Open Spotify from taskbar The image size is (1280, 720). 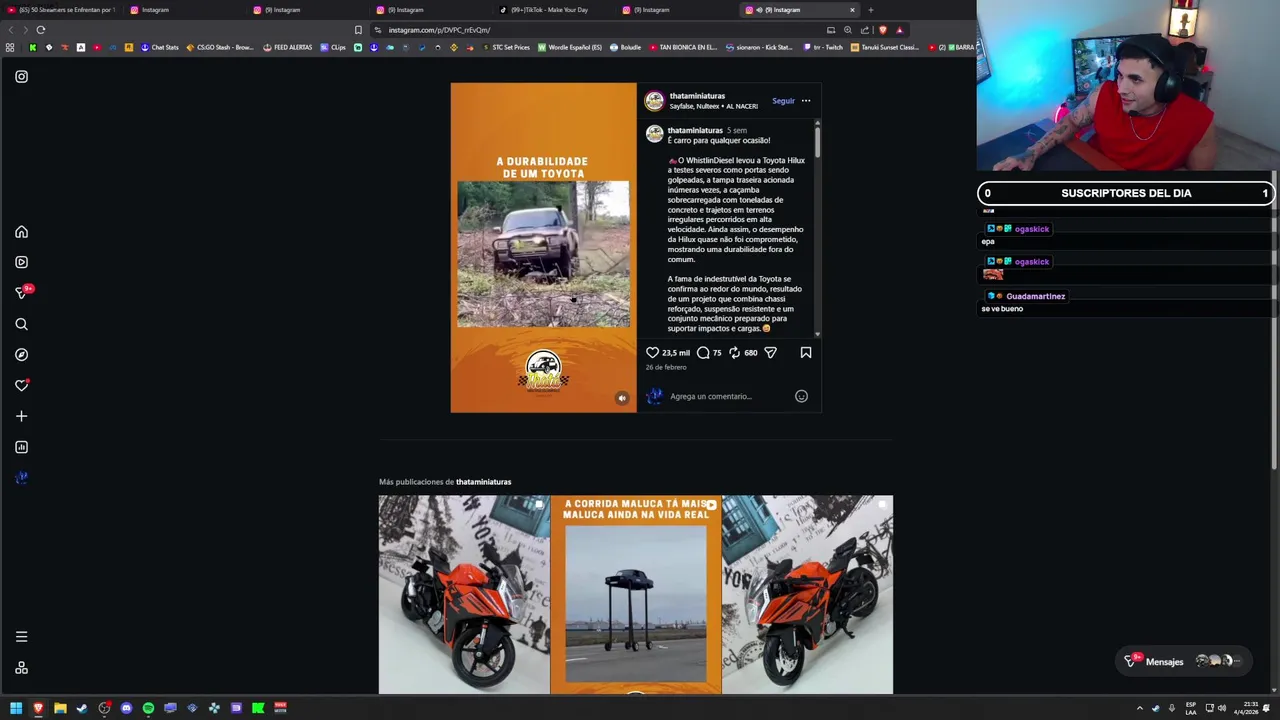(x=148, y=708)
